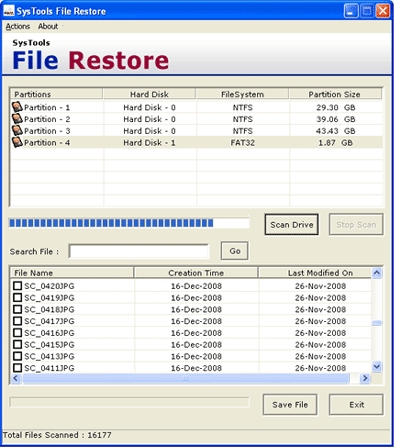The height and width of the screenshot is (448, 394).
Task: Sort by the FileSystem column header
Action: click(x=243, y=94)
